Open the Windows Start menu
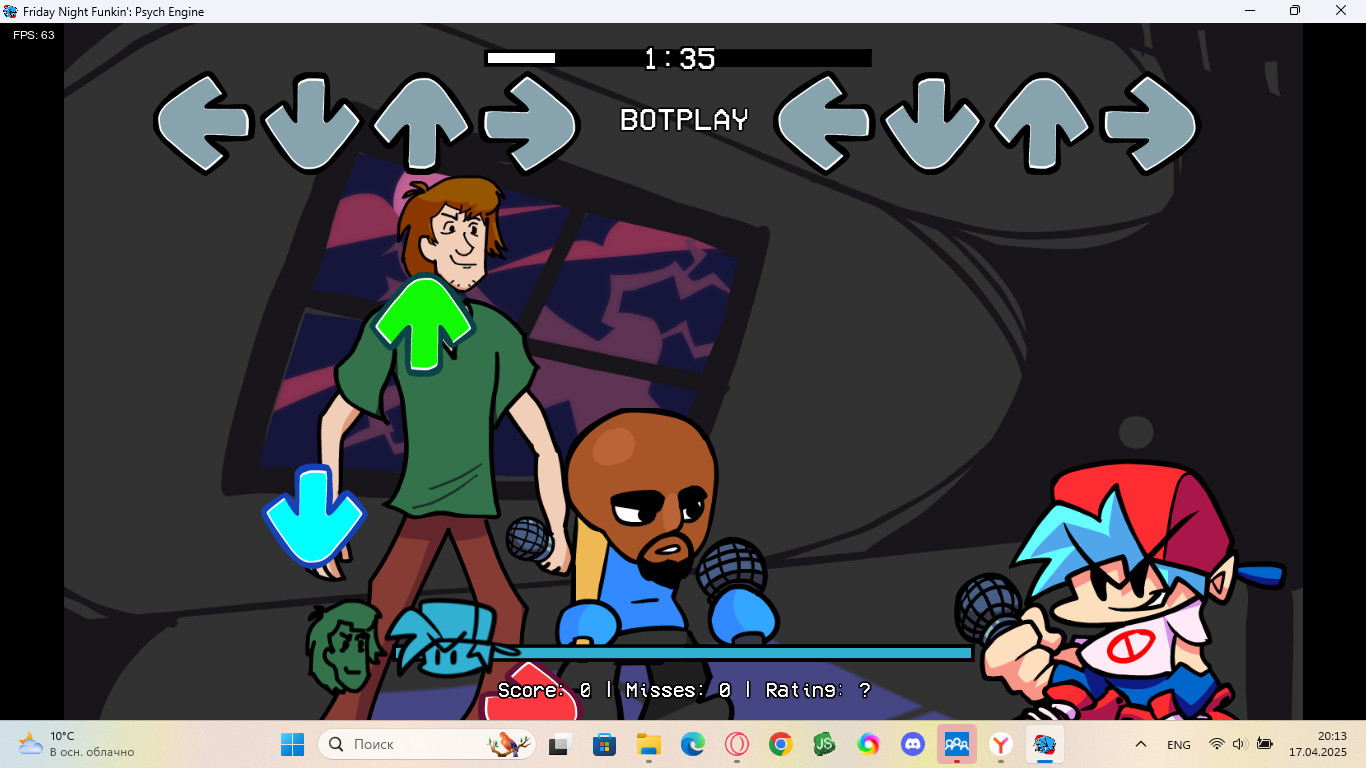Screen dimensions: 1366x768 (x=292, y=744)
